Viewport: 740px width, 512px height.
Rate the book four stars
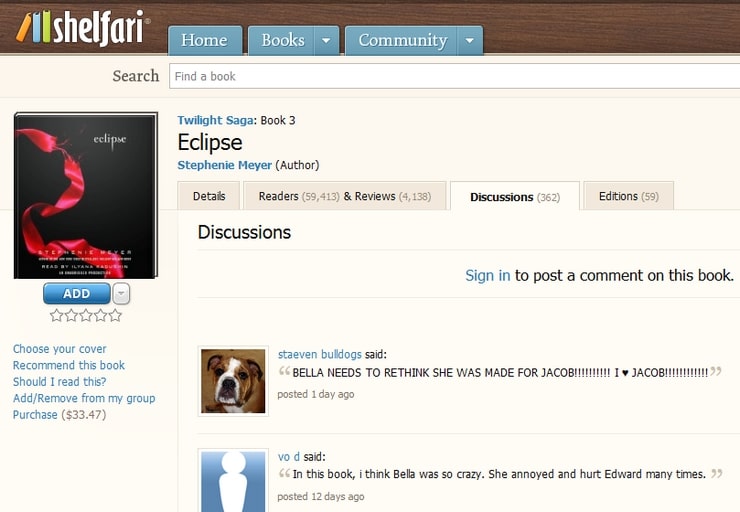point(101,315)
